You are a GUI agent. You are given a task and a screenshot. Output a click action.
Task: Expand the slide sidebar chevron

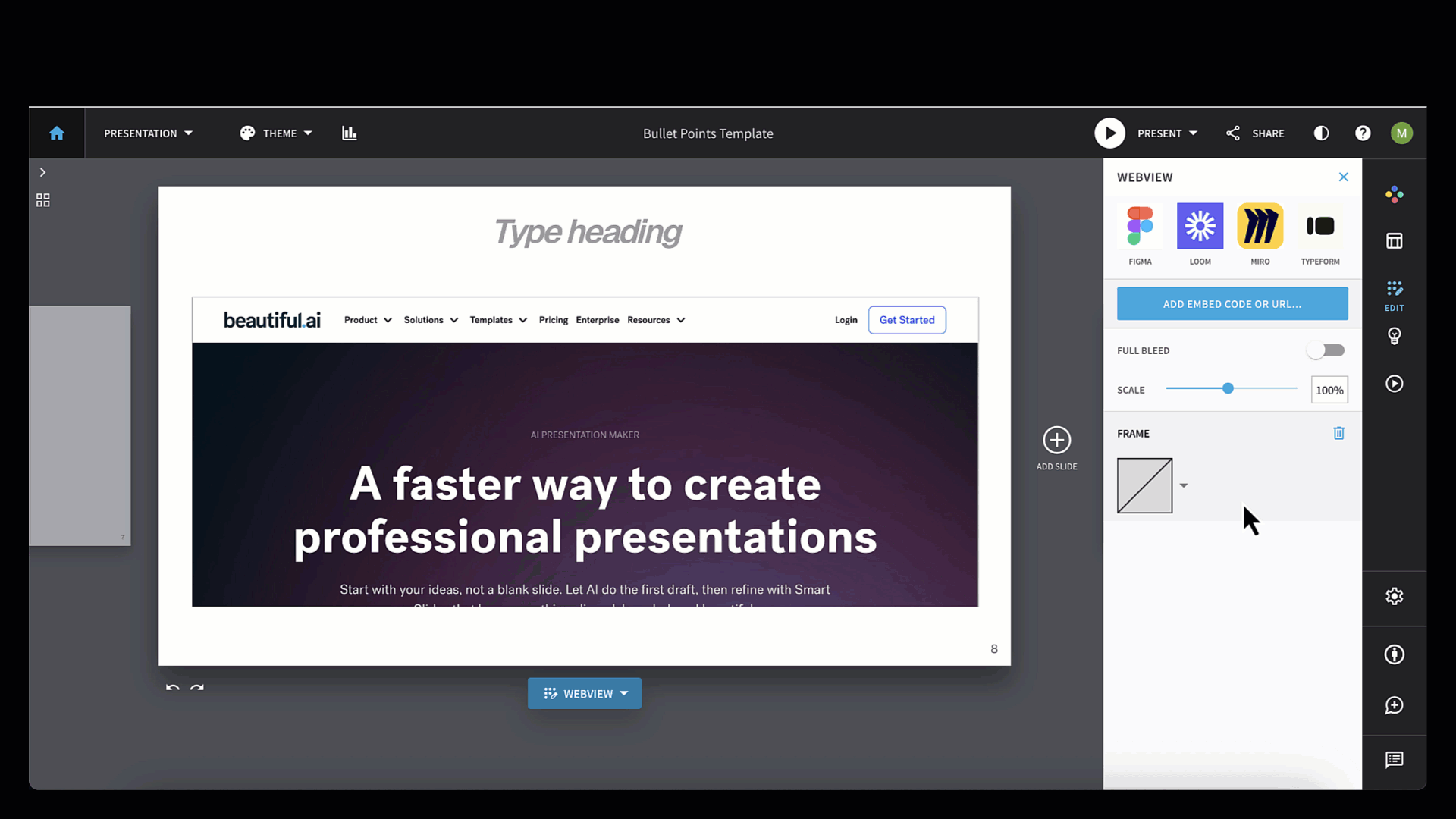click(x=42, y=172)
